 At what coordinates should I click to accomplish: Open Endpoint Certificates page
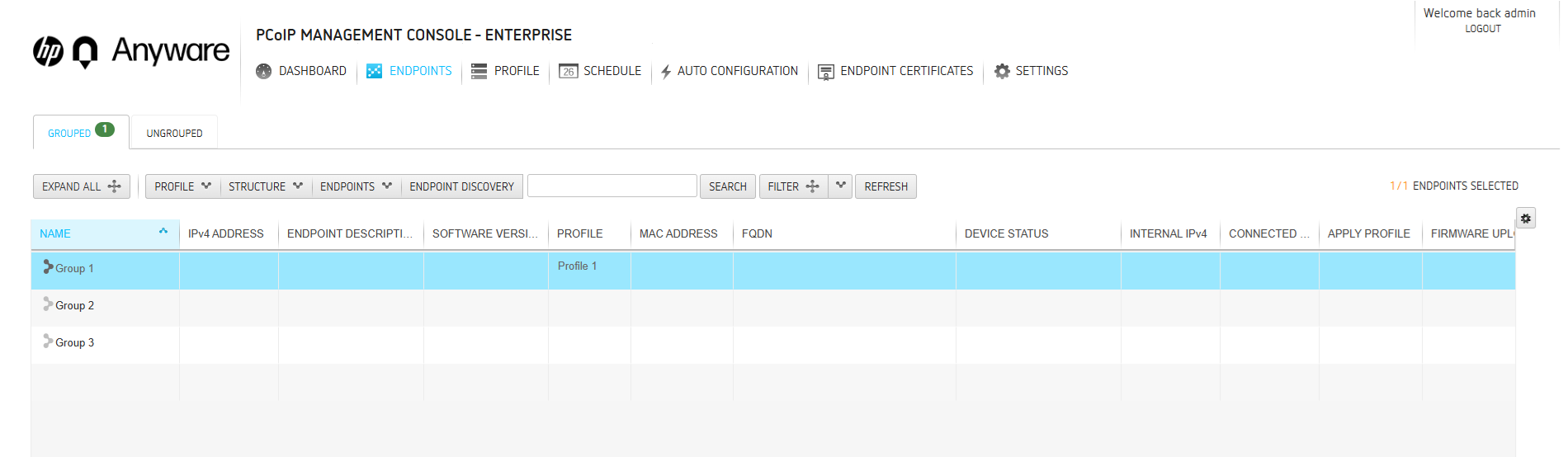(907, 71)
